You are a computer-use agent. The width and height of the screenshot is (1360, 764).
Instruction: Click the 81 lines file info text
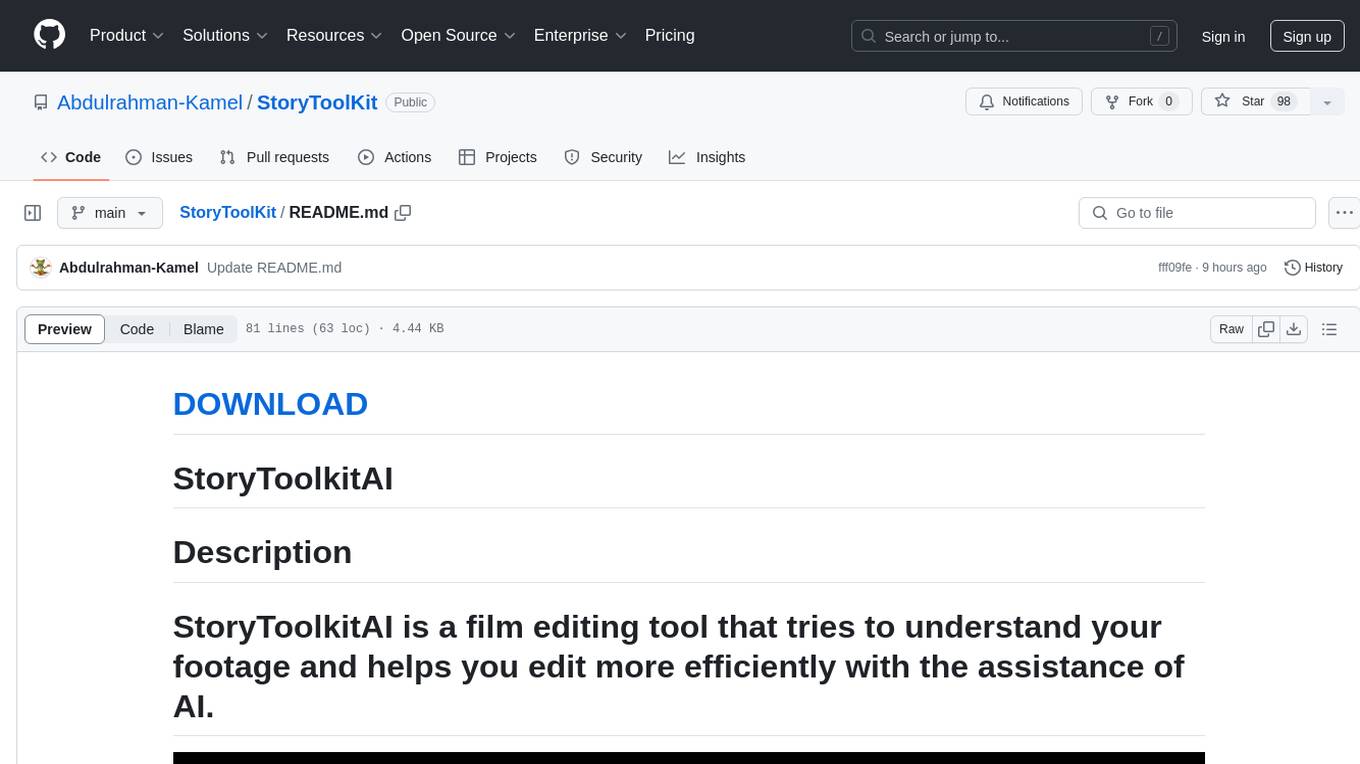coord(344,329)
